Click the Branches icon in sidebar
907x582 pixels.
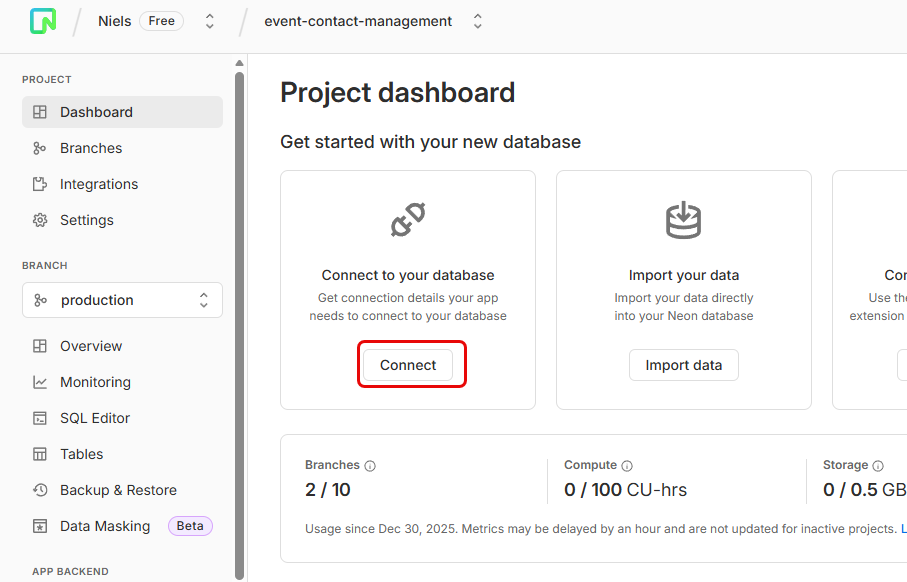[40, 148]
